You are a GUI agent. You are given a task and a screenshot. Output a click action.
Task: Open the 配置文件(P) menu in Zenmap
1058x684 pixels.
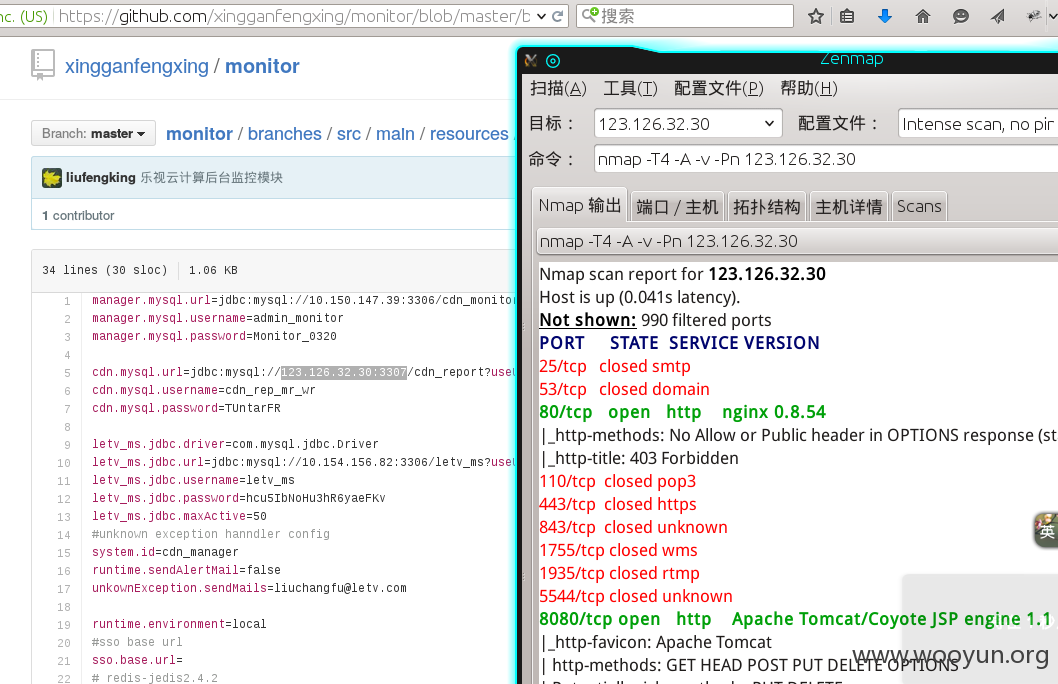click(x=719, y=88)
